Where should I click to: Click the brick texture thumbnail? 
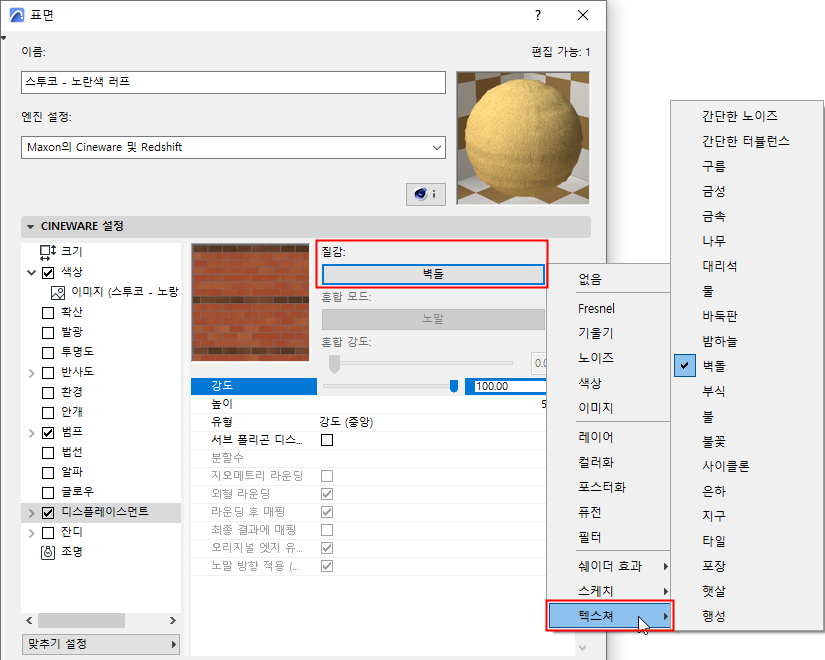pos(250,302)
